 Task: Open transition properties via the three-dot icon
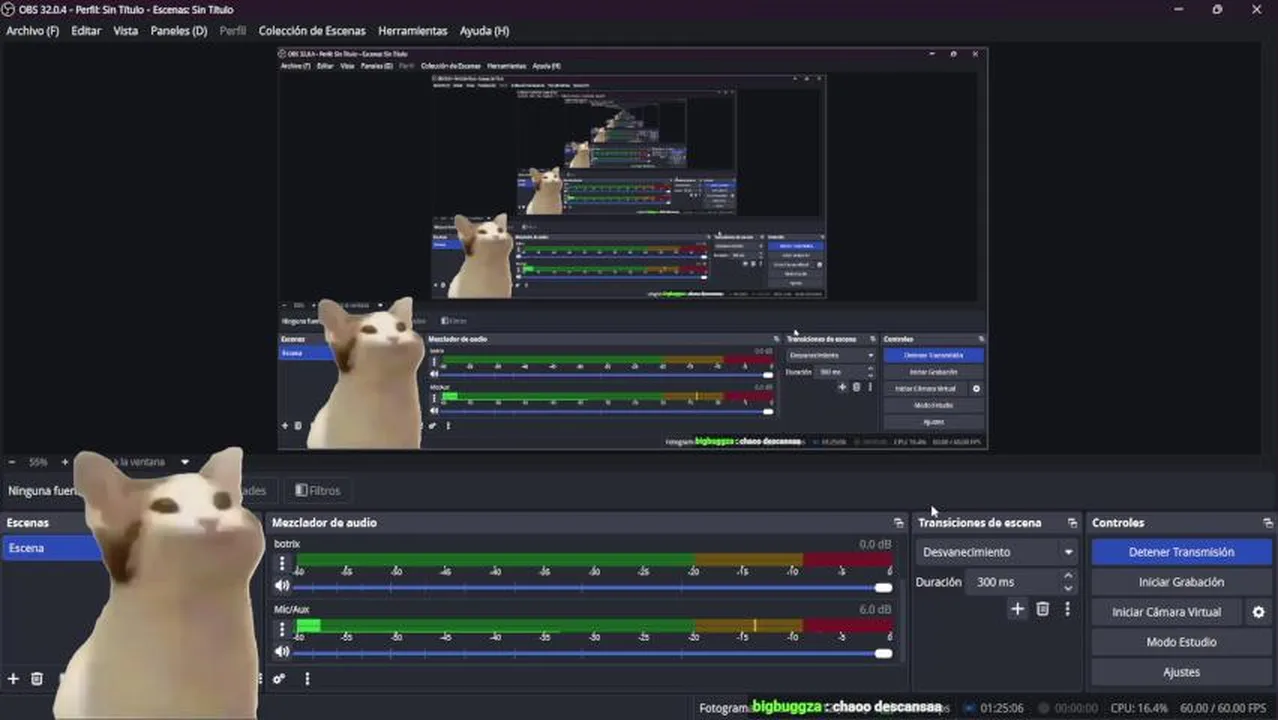click(1067, 609)
